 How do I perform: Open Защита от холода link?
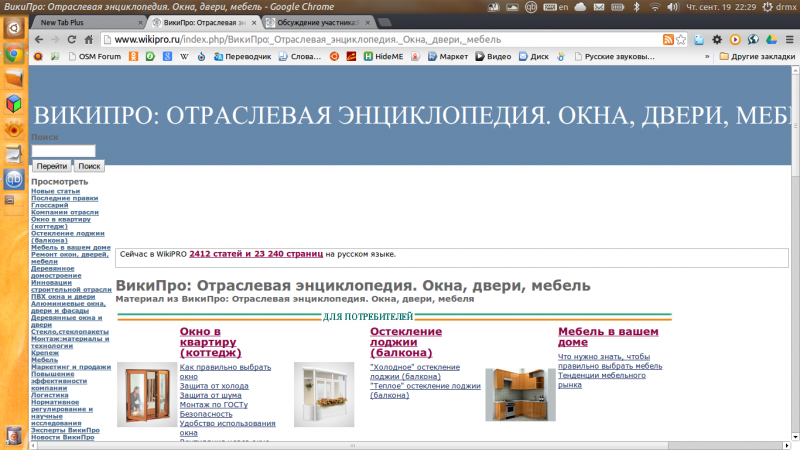[x=214, y=386]
